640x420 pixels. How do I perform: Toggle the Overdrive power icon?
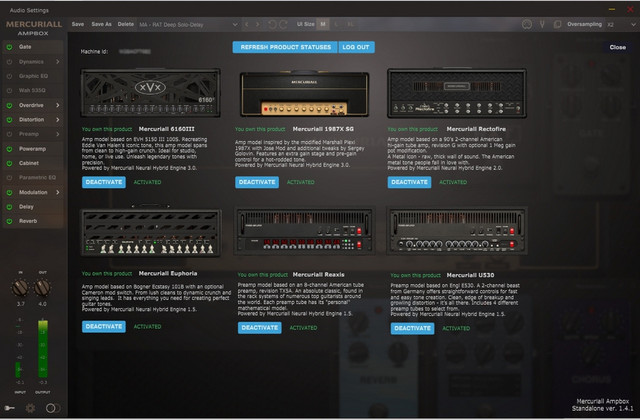pos(9,105)
